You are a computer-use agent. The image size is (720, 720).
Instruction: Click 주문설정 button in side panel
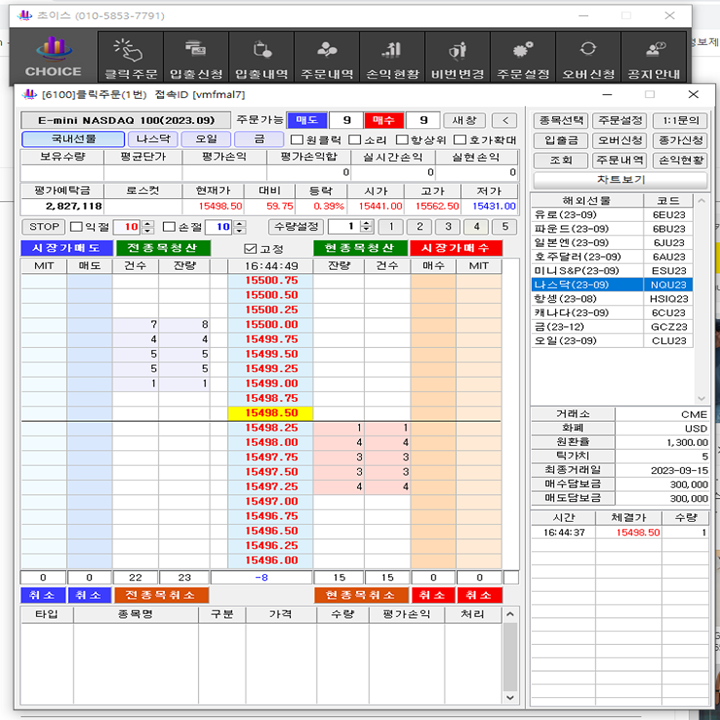tap(620, 121)
